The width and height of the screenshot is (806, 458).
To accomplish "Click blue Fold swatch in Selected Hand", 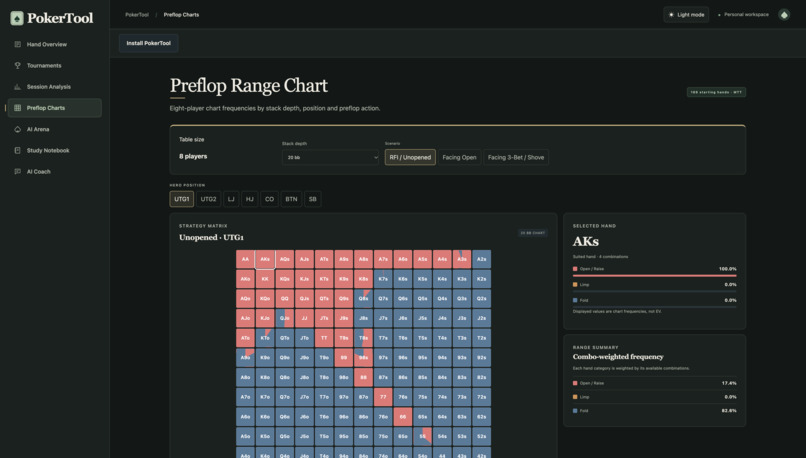I will click(575, 300).
